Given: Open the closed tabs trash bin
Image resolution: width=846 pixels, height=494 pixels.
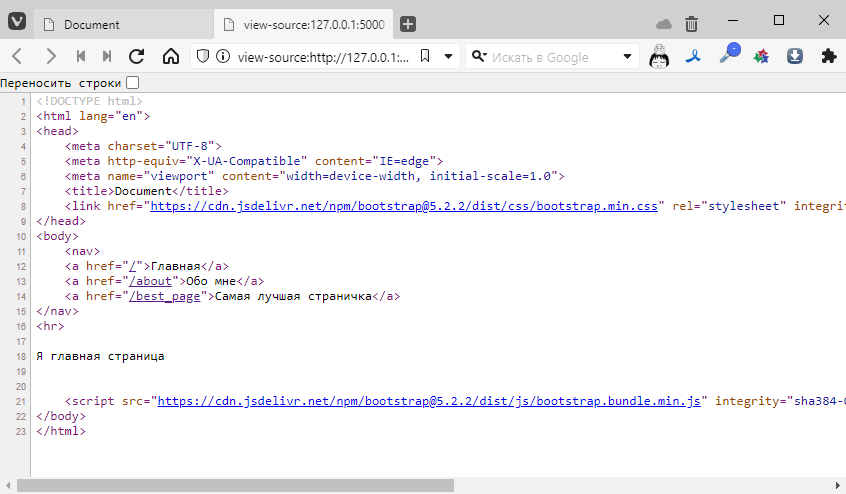Looking at the screenshot, I should click(x=691, y=24).
